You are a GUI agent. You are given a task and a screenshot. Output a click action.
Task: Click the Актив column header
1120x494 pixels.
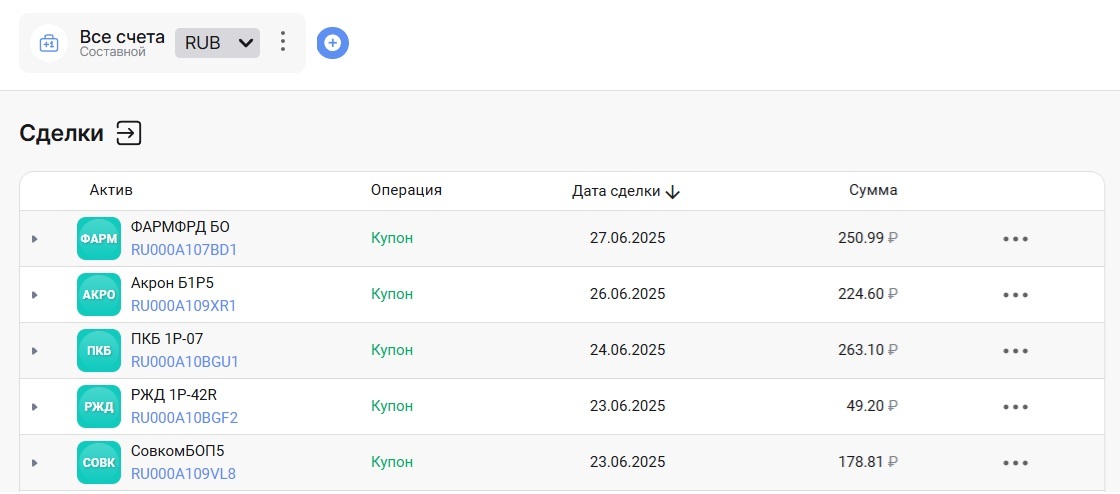tap(111, 190)
